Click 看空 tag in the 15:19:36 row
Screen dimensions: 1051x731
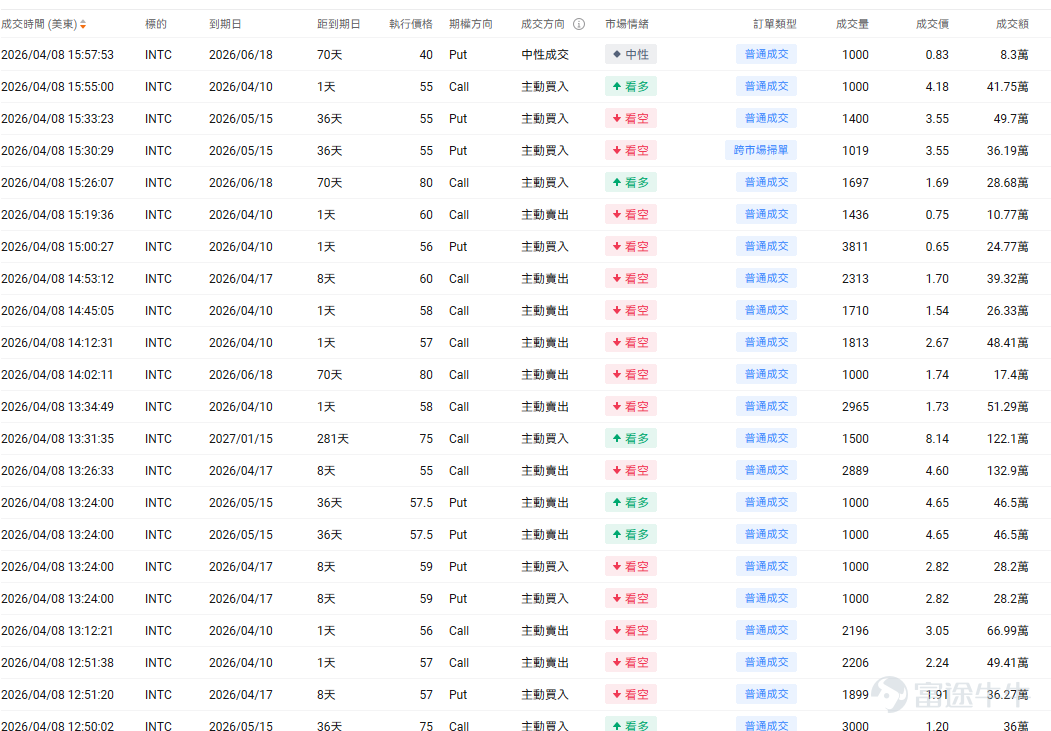point(631,214)
